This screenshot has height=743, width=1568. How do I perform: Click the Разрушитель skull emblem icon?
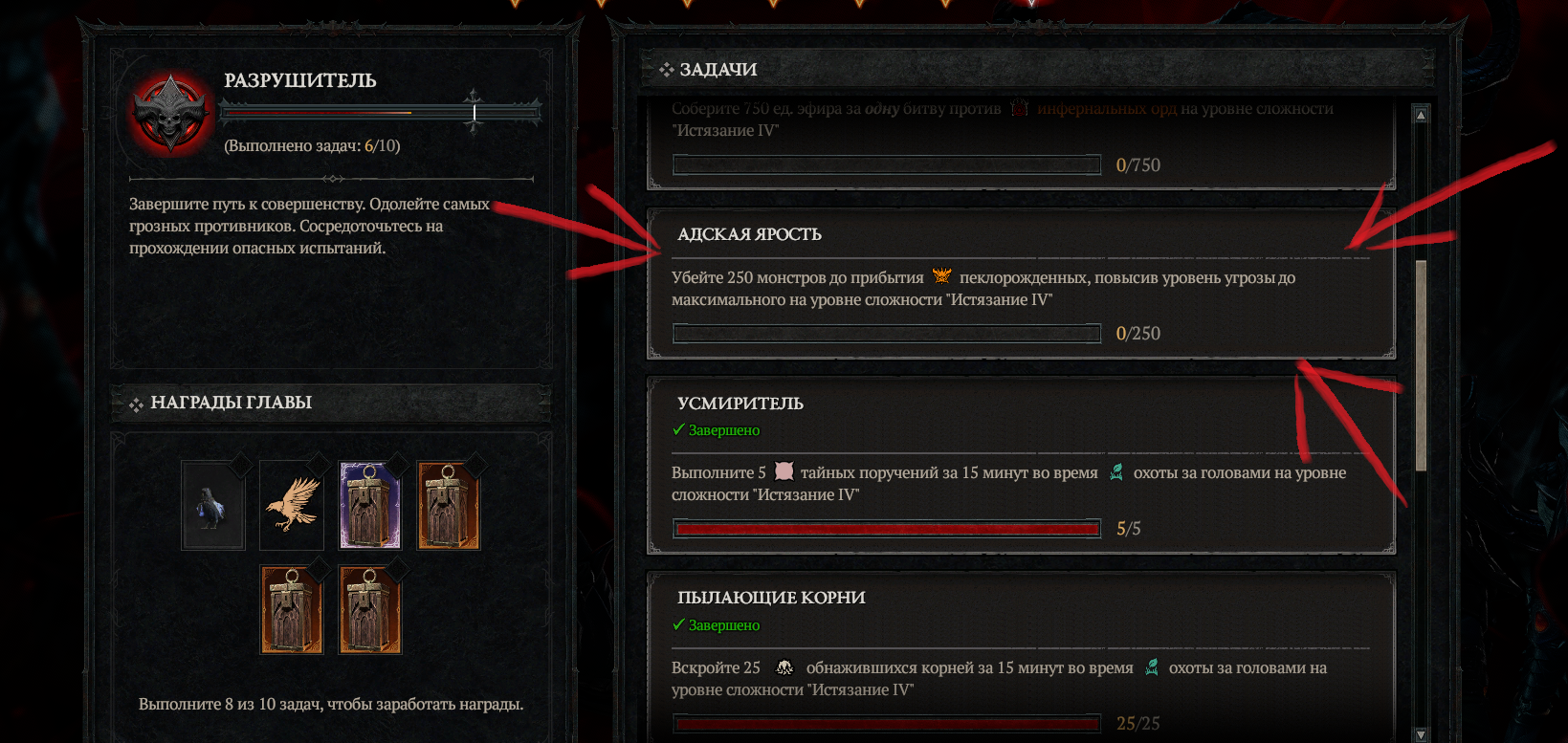coord(170,113)
